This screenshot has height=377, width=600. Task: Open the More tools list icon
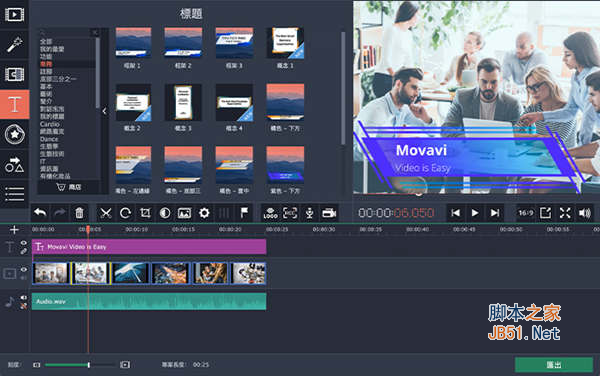pyautogui.click(x=15, y=194)
